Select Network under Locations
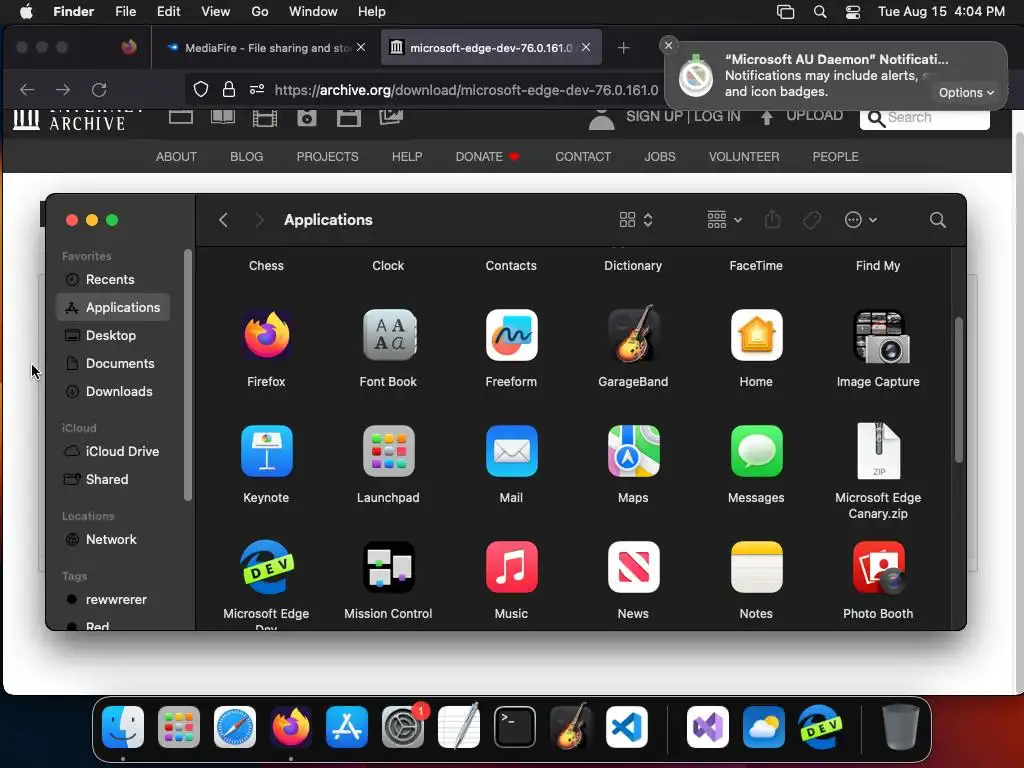The image size is (1024, 768). pyautogui.click(x=113, y=539)
